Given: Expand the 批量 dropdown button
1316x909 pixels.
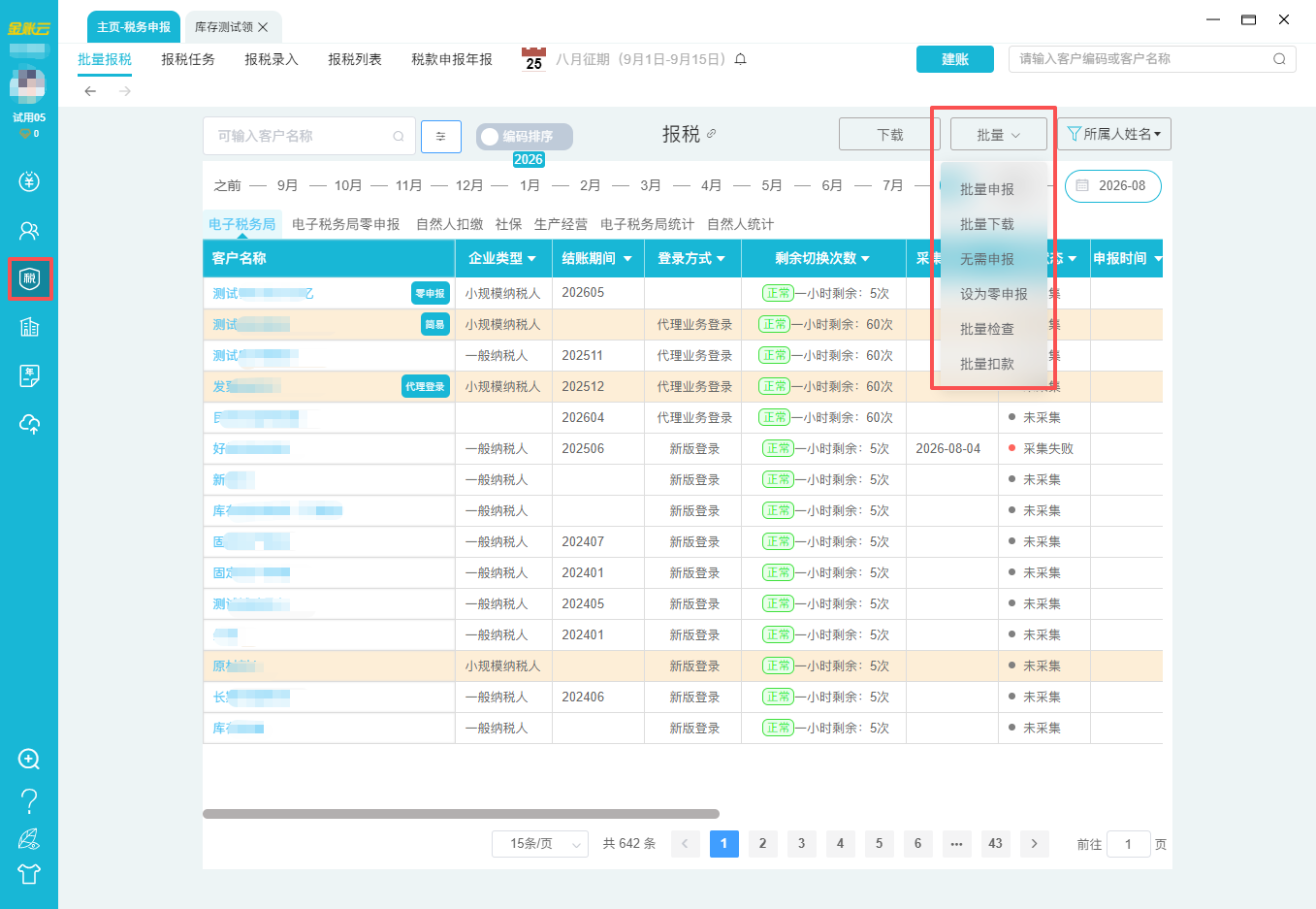Looking at the screenshot, I should (999, 134).
